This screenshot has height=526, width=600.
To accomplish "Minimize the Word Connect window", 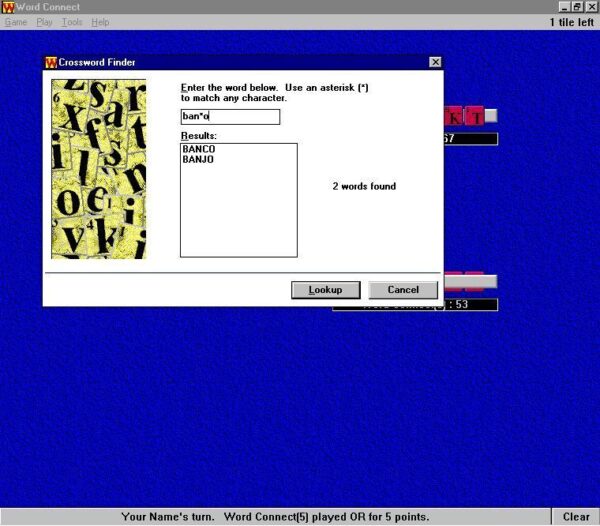I will point(565,7).
